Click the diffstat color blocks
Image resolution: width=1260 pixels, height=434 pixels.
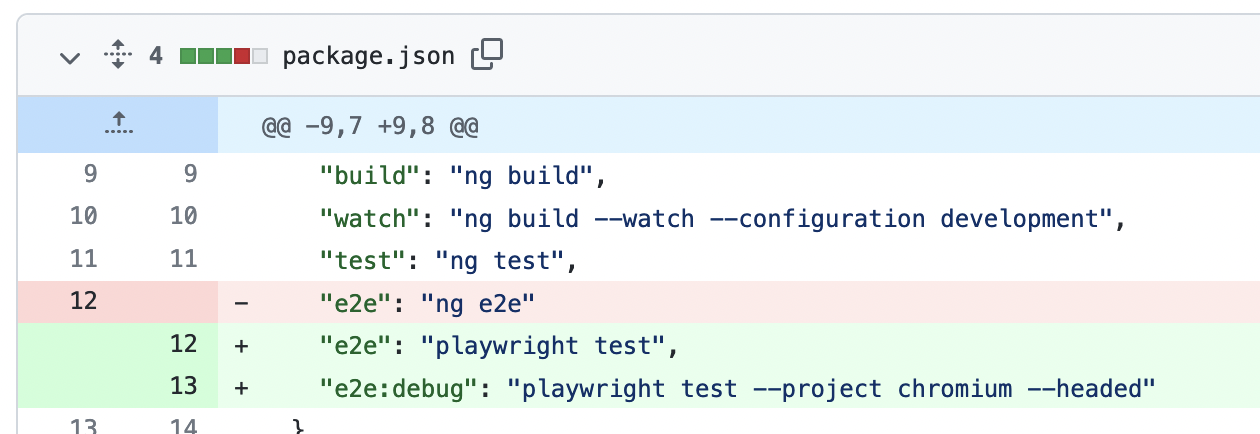tap(223, 56)
